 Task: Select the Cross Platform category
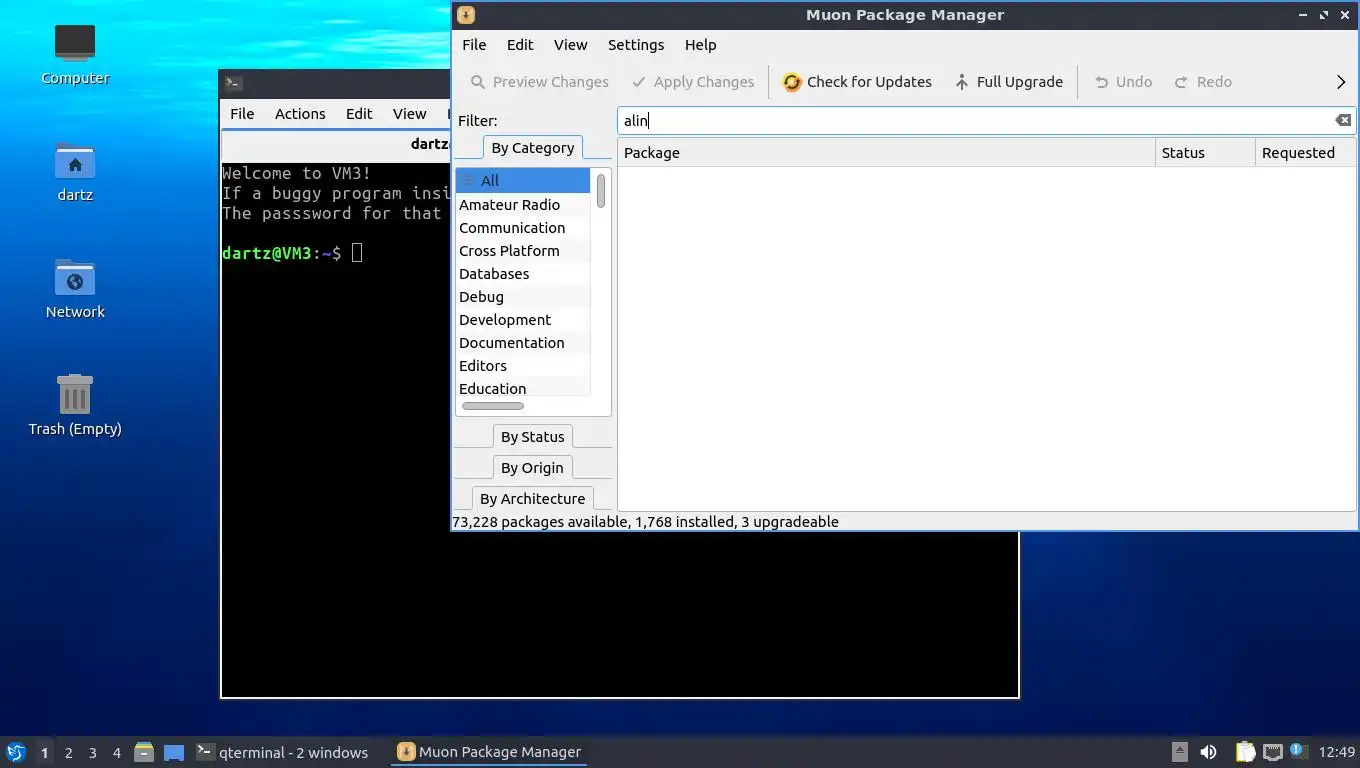click(x=523, y=251)
